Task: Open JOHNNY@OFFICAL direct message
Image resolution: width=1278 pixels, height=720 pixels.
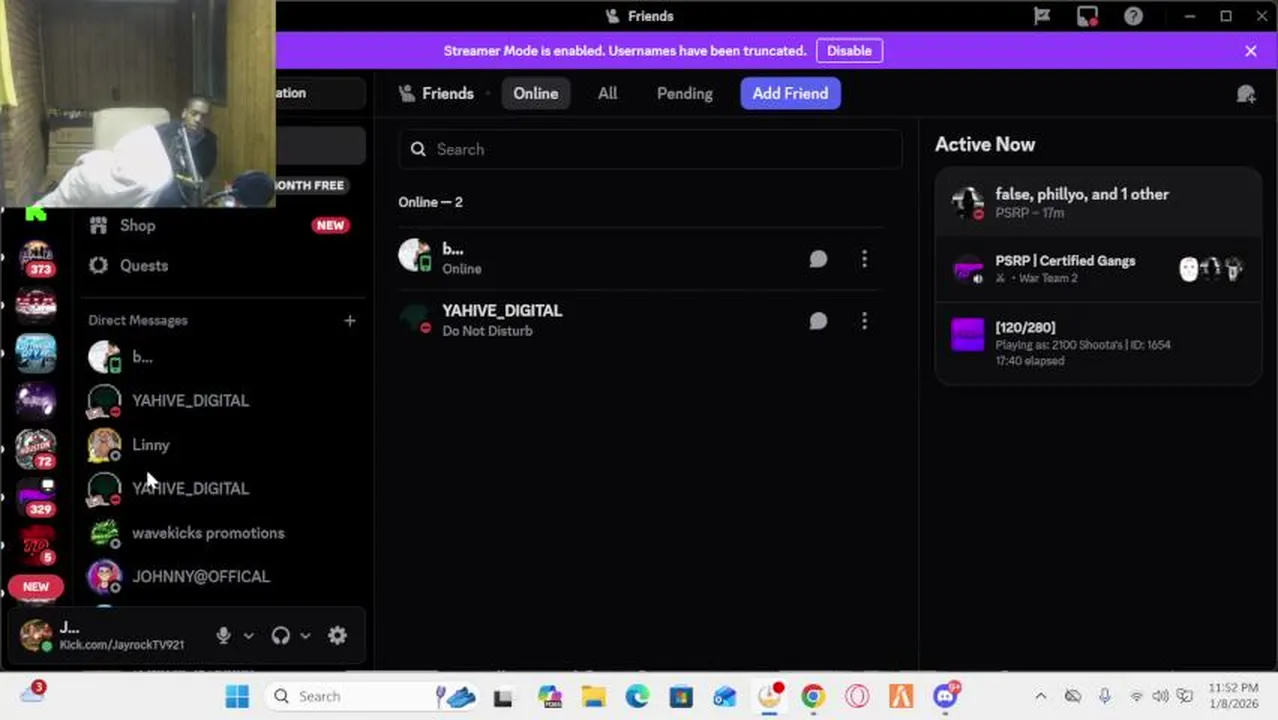Action: (x=220, y=577)
